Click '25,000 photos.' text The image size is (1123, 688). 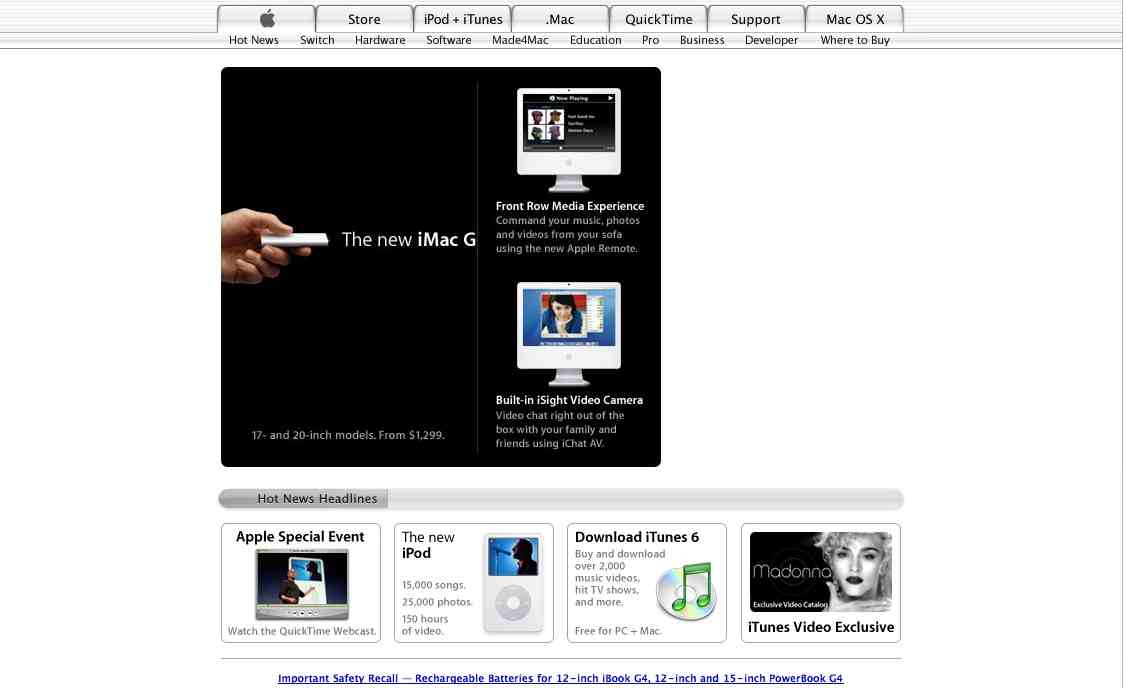coord(437,602)
